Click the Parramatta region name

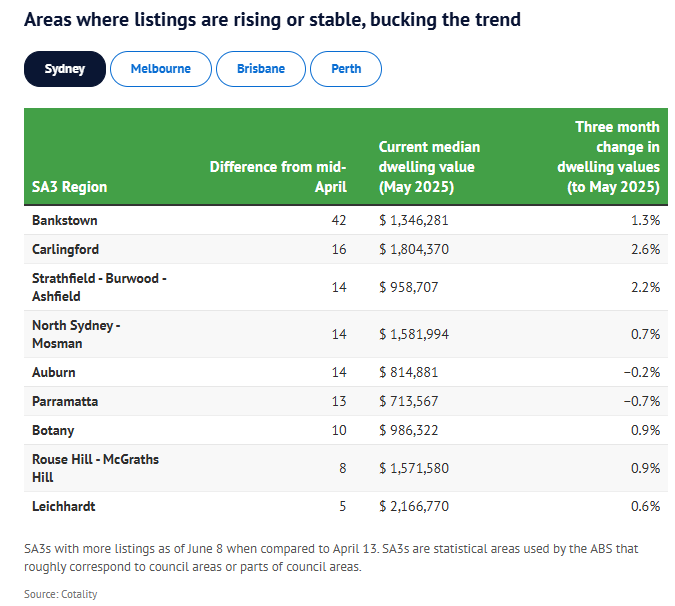click(65, 401)
